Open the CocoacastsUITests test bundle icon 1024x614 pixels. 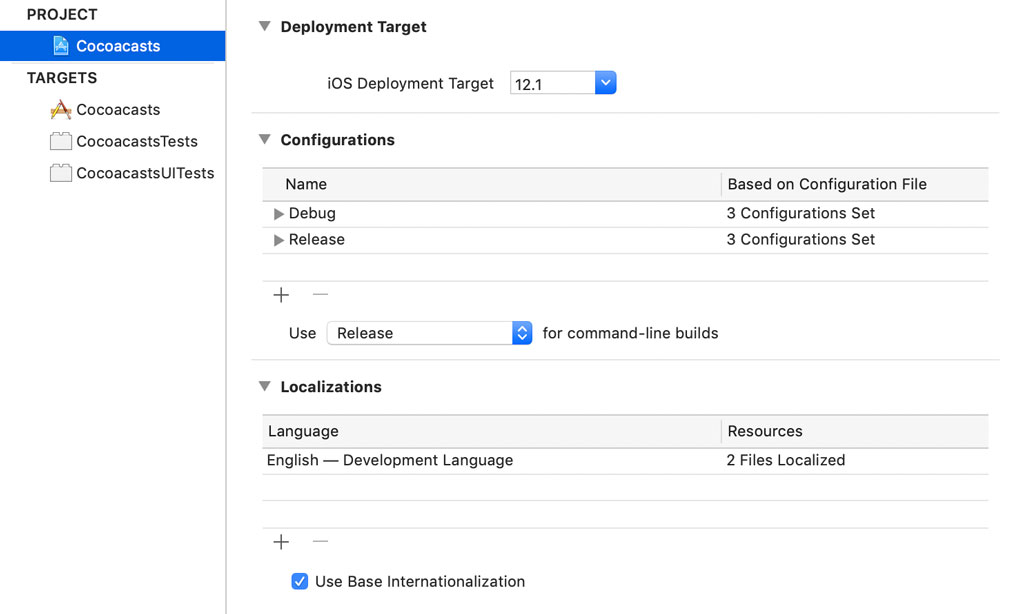tap(60, 173)
